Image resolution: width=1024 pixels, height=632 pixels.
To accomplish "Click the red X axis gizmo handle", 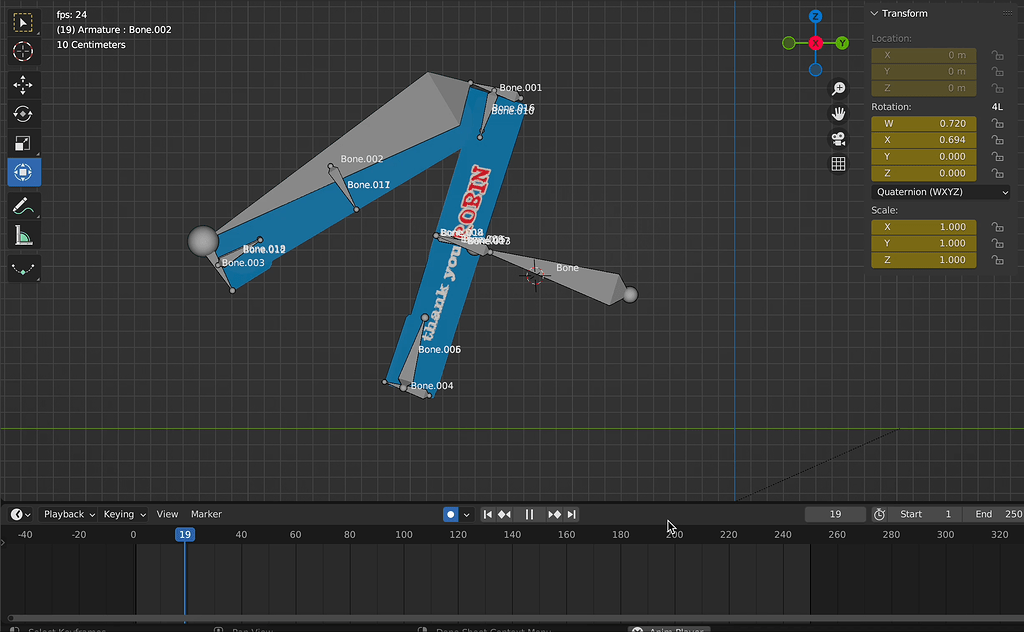I will [816, 43].
